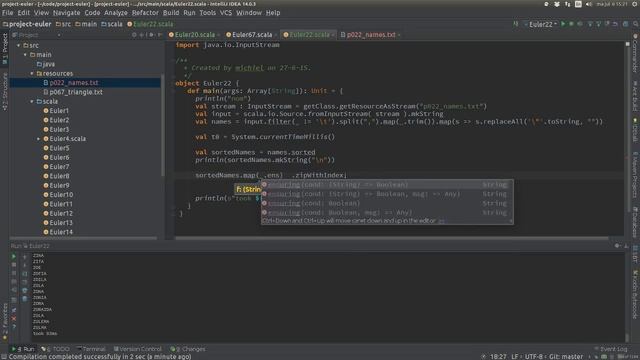Toggle the Structure tool window side tab
Screen dimensions: 640x360
4,92
